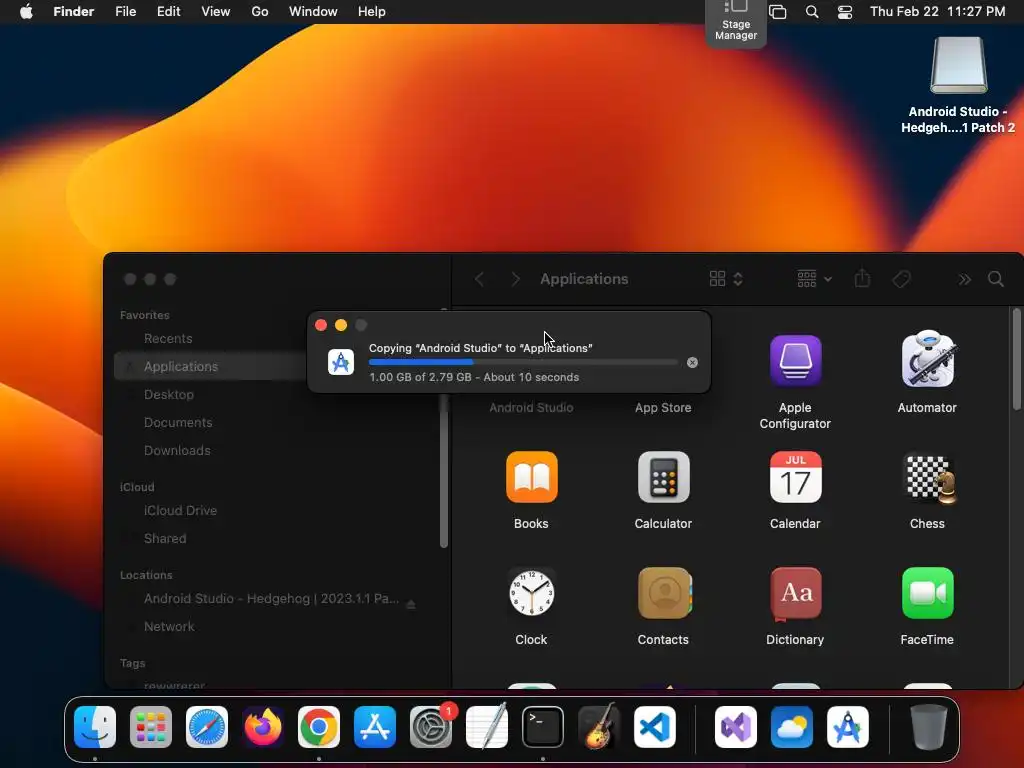The width and height of the screenshot is (1024, 768).
Task: Click the date and time in menu bar
Action: click(x=937, y=12)
